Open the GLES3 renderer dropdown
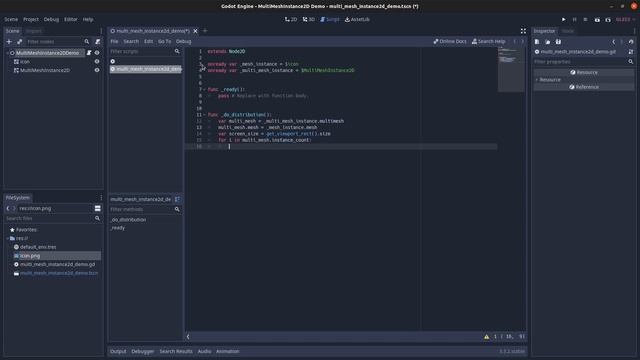 625,19
